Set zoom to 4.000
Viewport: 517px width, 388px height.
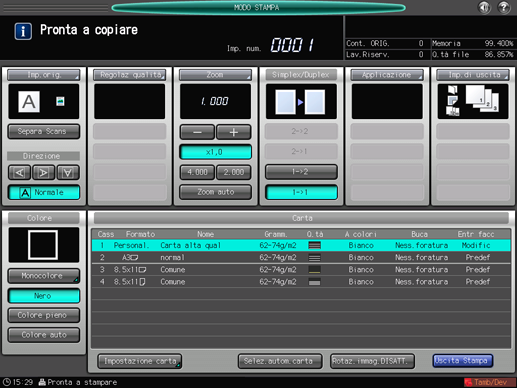click(197, 172)
